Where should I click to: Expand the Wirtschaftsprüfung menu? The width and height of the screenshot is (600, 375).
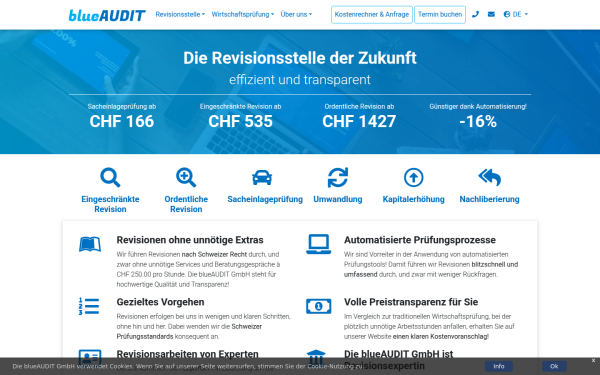coord(243,15)
